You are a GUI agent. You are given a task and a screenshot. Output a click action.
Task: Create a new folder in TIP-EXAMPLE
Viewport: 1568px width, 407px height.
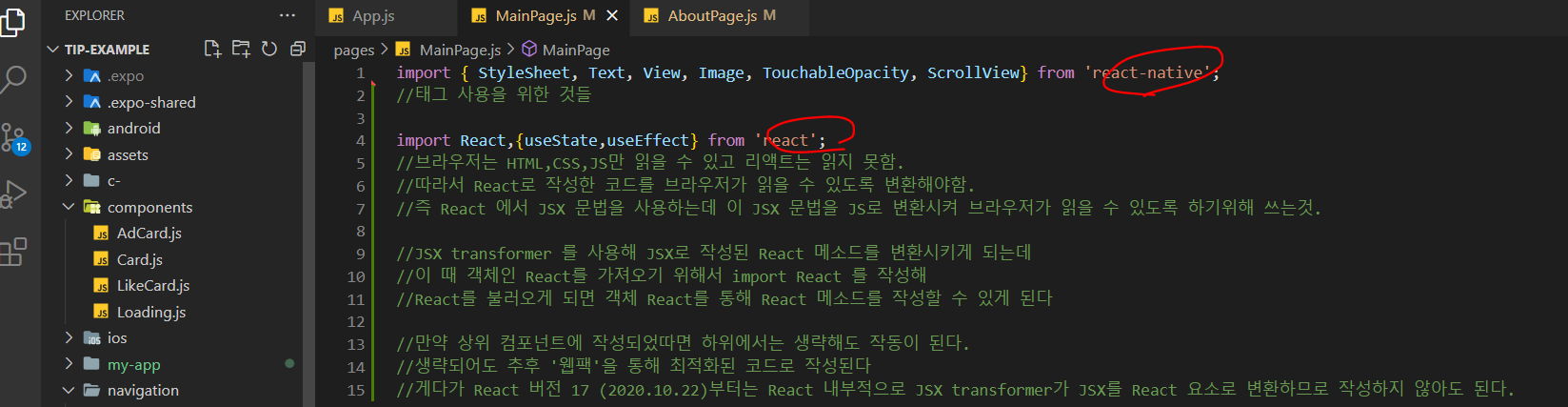(x=241, y=49)
